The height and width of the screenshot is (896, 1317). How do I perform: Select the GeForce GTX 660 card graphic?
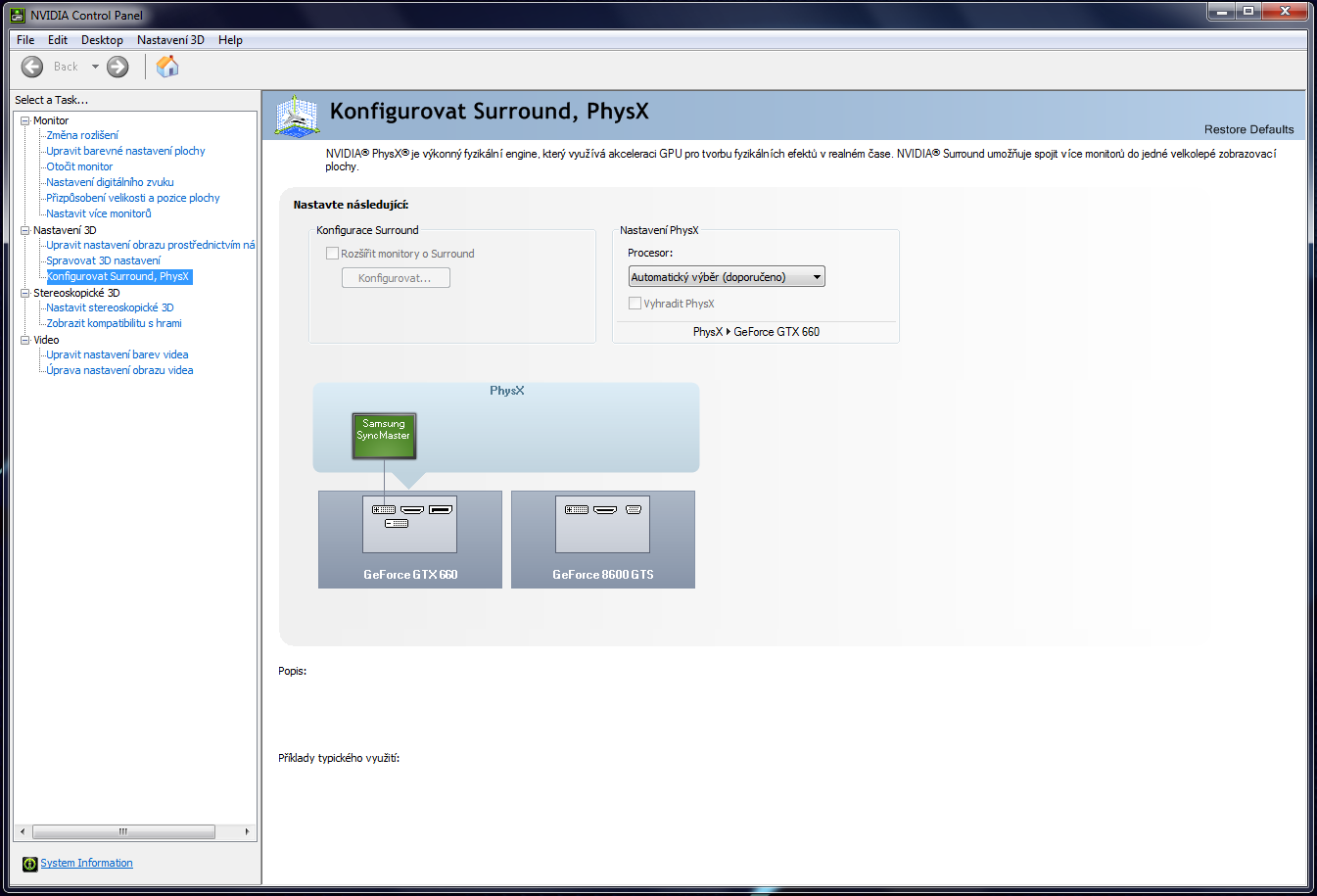point(410,540)
